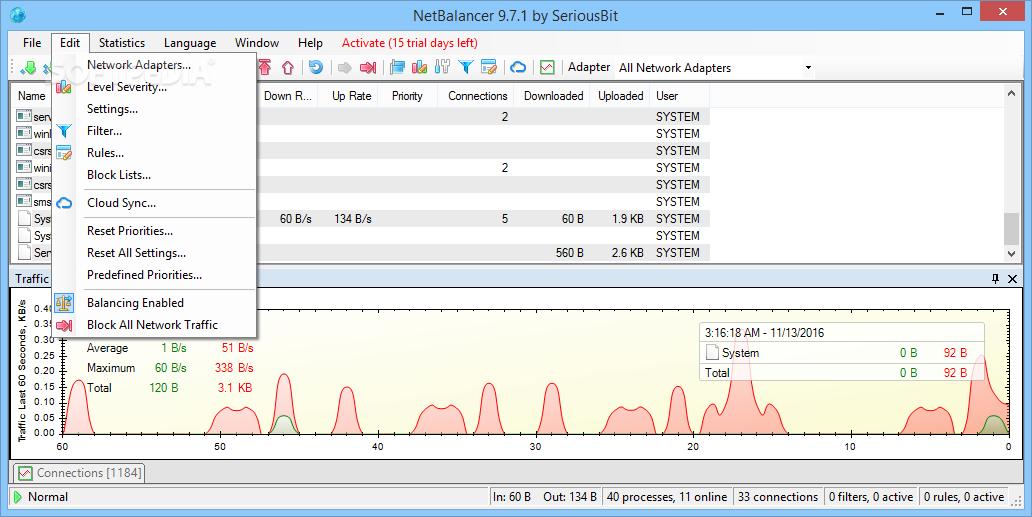Open the File menu
Screen dimensions: 1032x517
[x=32, y=43]
